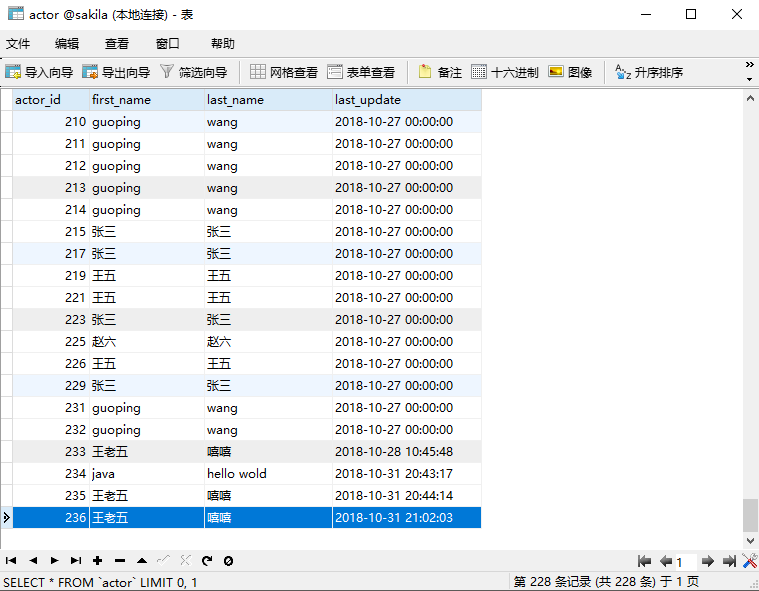Click the vertical scrollbar down arrow
Viewport: 759px width, 591px height.
tap(750, 540)
